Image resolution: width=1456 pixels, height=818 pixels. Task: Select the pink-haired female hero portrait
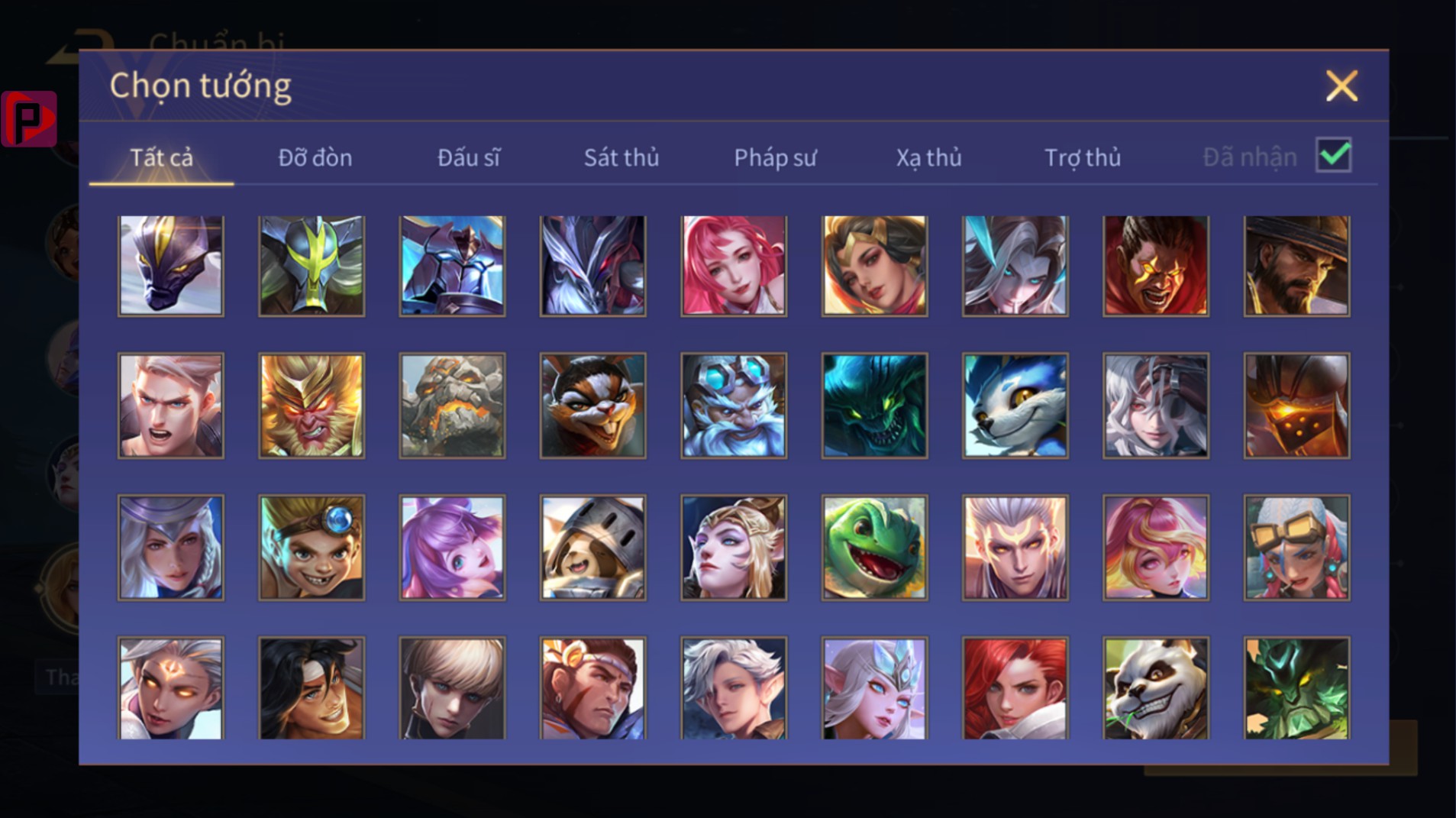tap(734, 265)
